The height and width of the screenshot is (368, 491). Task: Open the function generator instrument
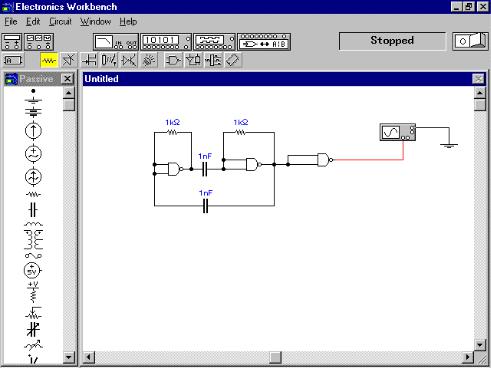pos(39,42)
